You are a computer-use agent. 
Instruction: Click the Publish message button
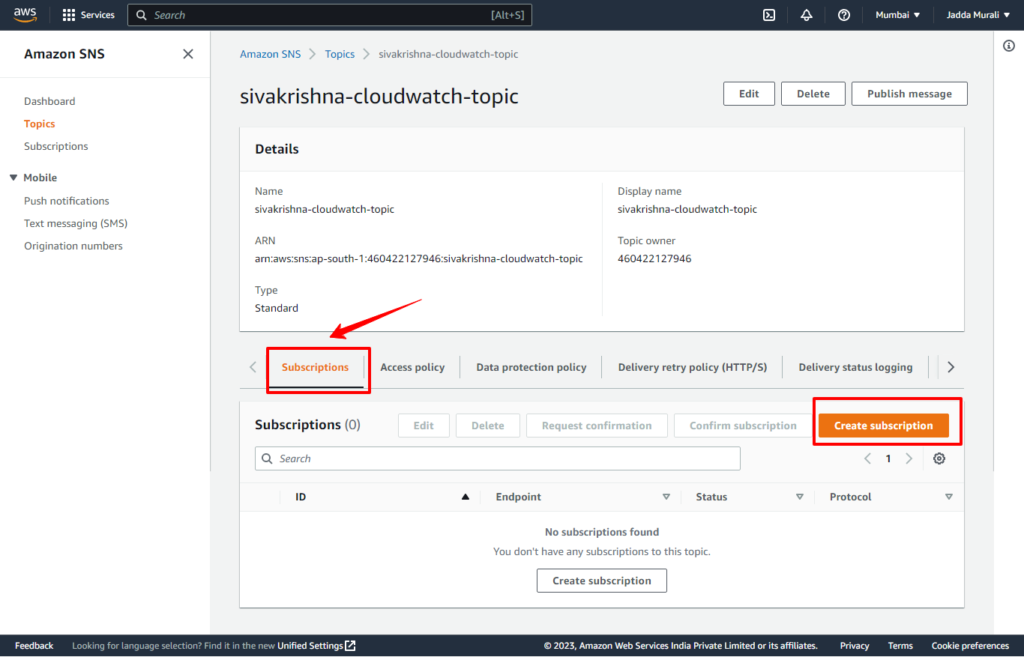[x=909, y=94]
